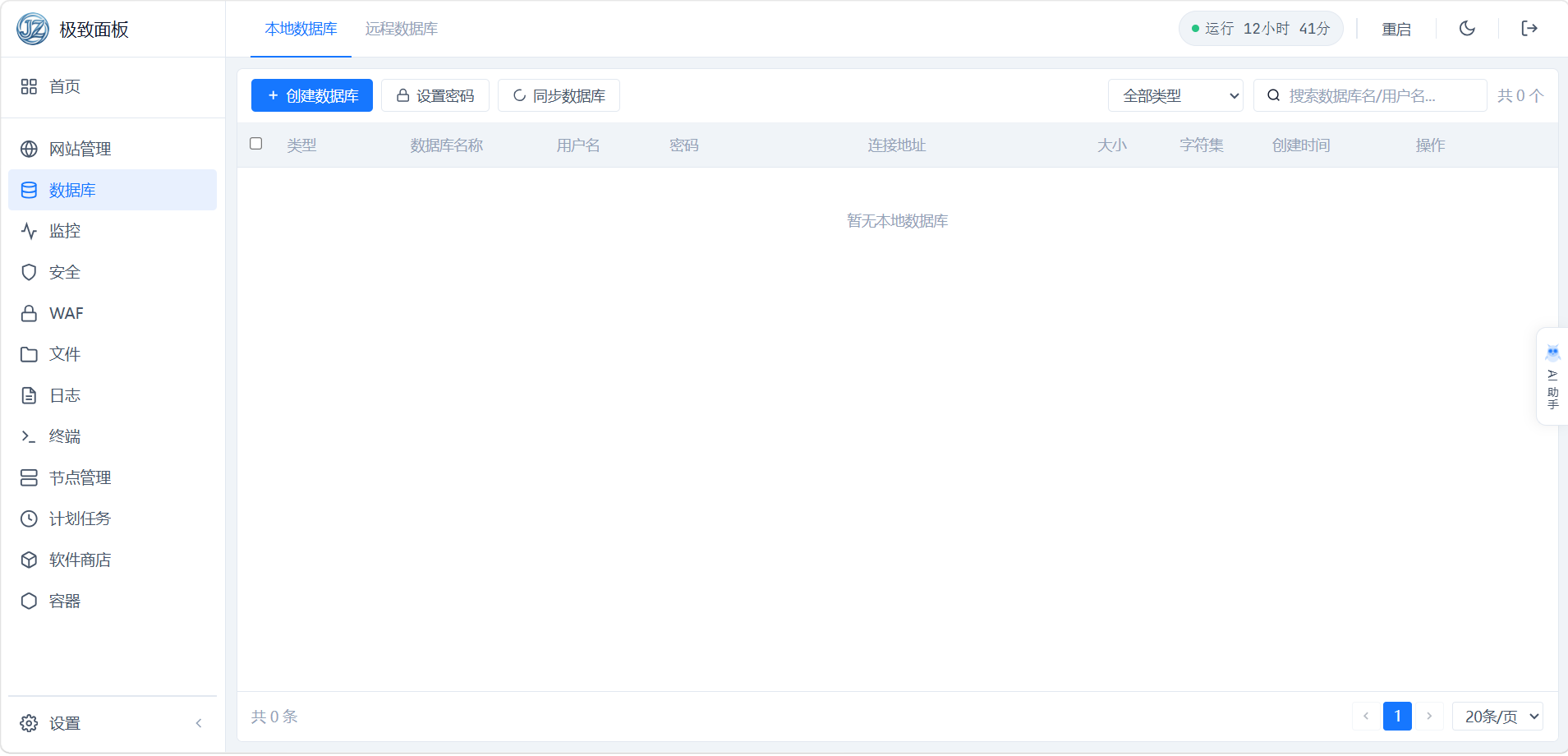Click the 大小 column header

point(1112,145)
